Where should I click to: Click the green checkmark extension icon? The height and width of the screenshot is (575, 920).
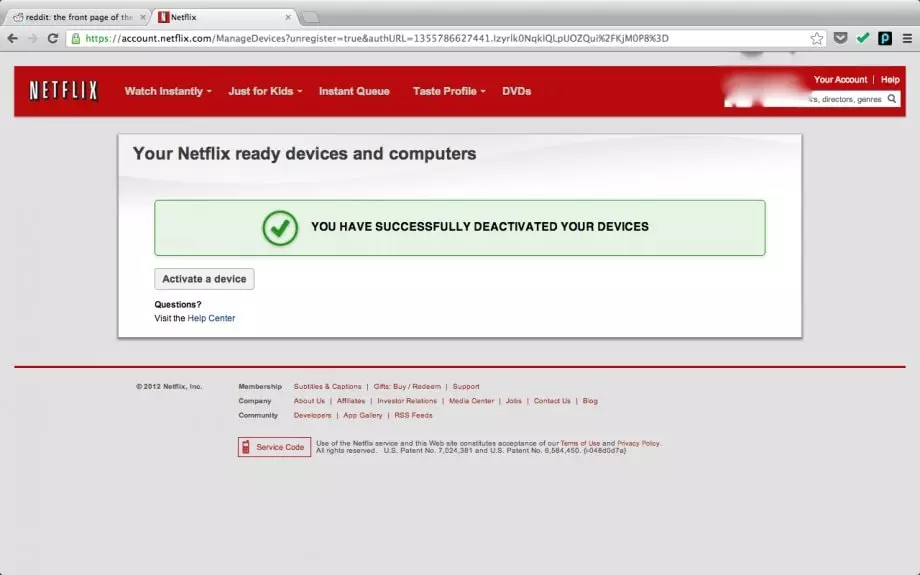[x=863, y=39]
